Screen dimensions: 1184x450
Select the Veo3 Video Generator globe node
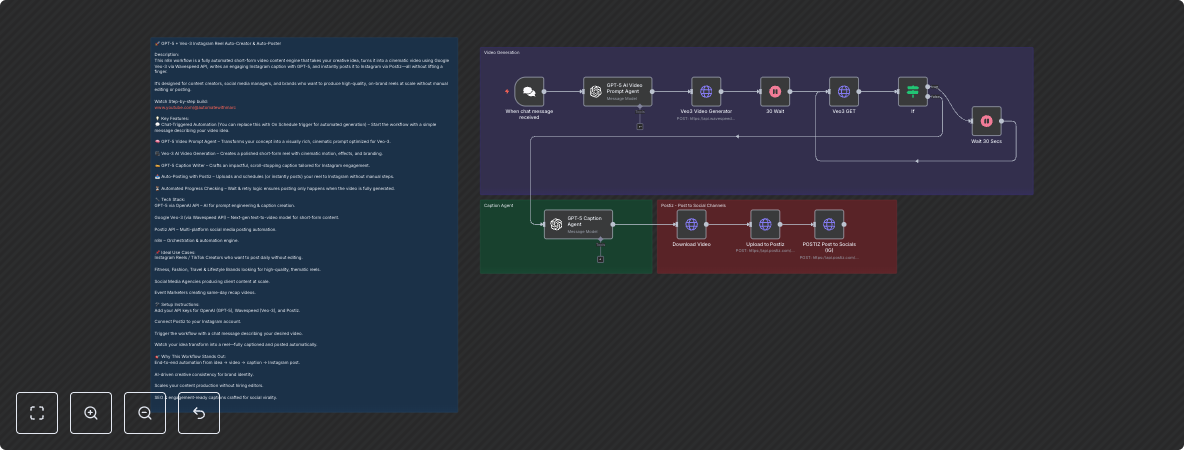pos(706,91)
